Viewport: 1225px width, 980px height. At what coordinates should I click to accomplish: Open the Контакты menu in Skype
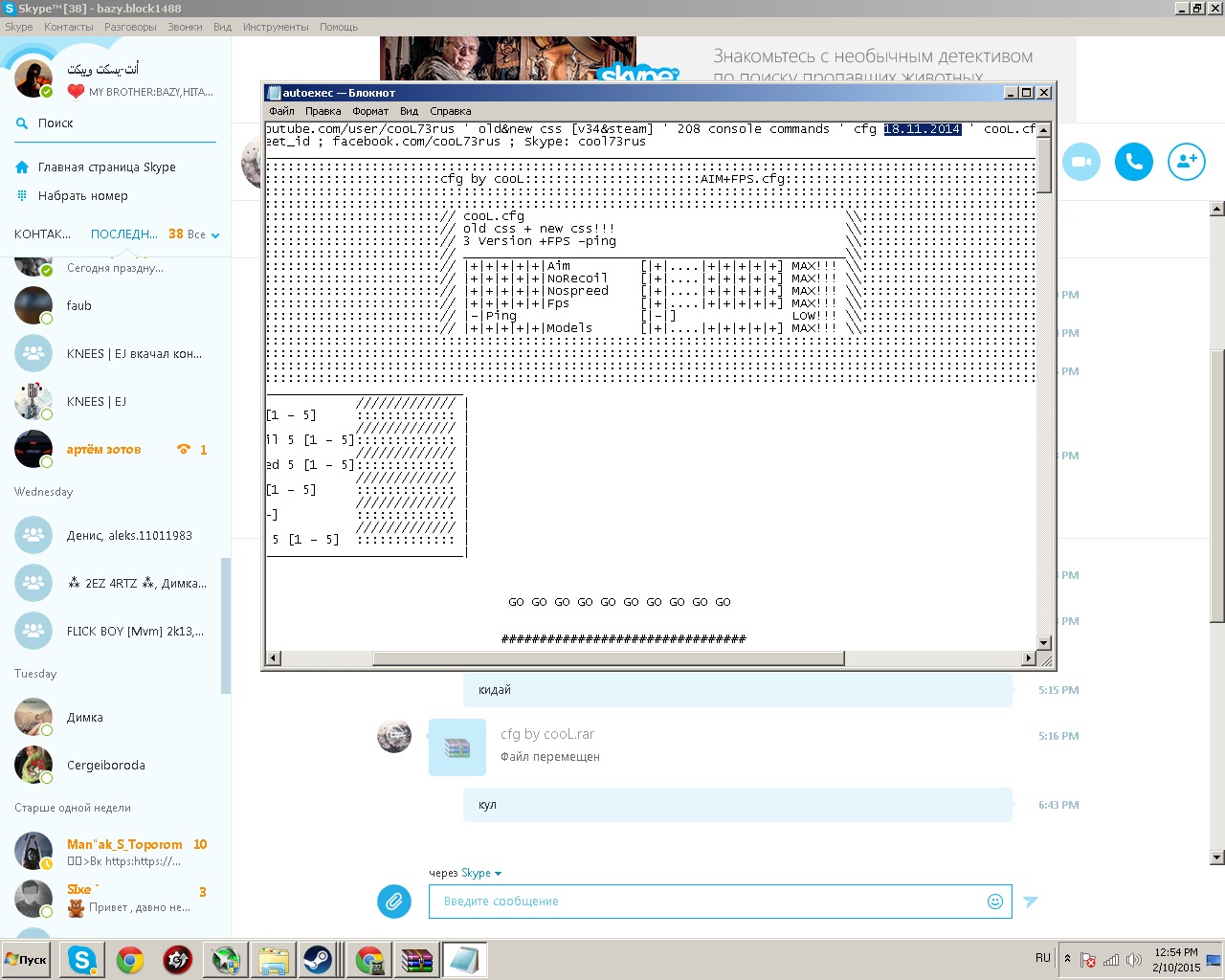[x=69, y=27]
